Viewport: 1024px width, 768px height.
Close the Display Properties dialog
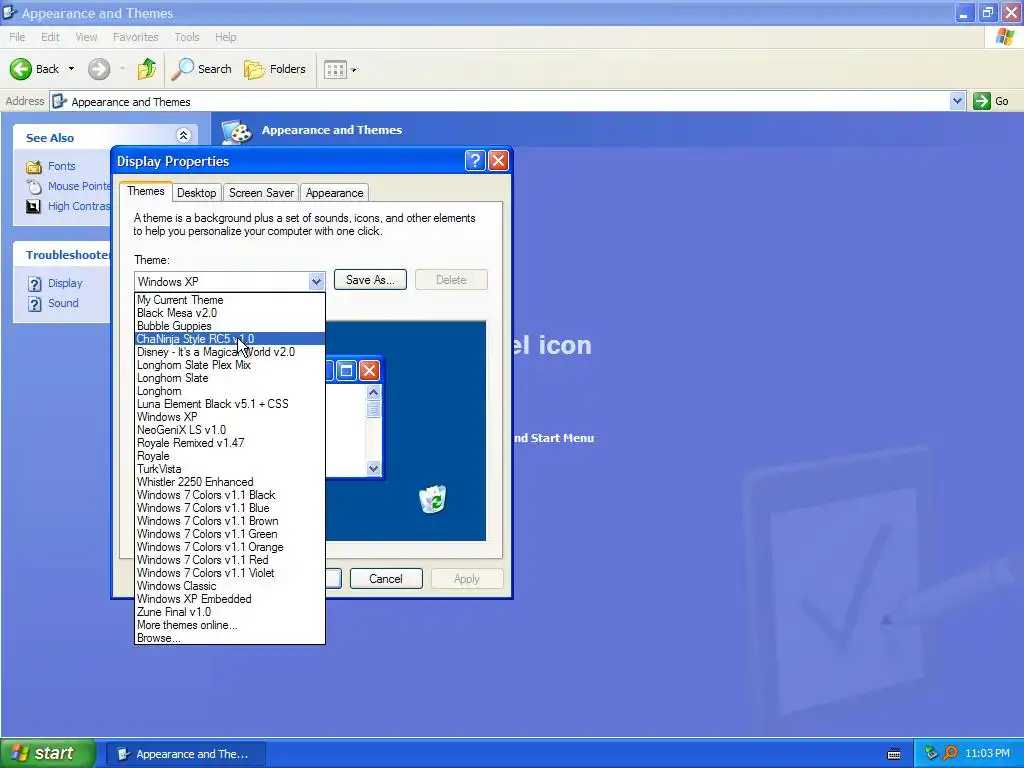pos(498,161)
